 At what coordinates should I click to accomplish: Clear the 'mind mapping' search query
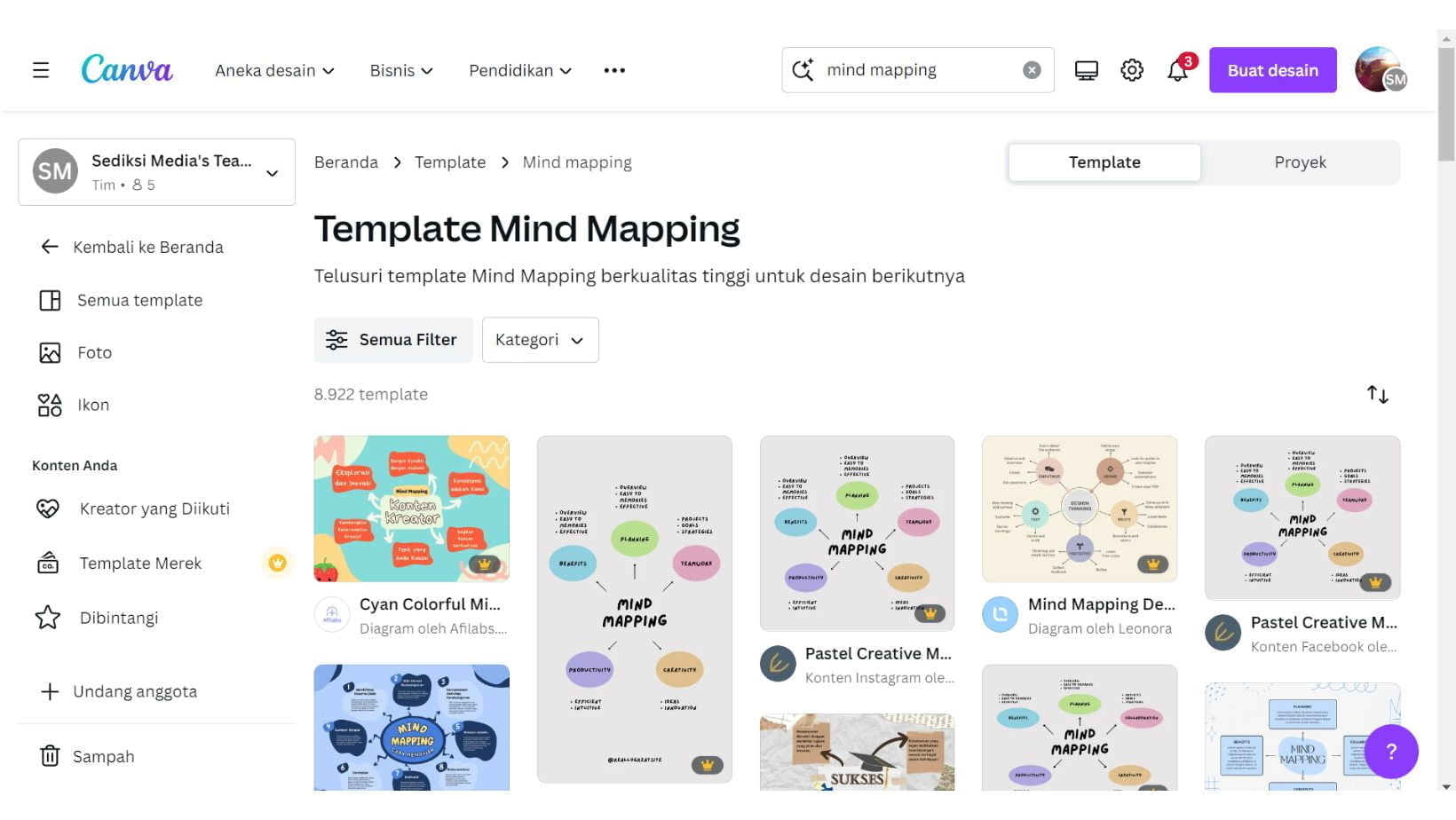tap(1031, 69)
